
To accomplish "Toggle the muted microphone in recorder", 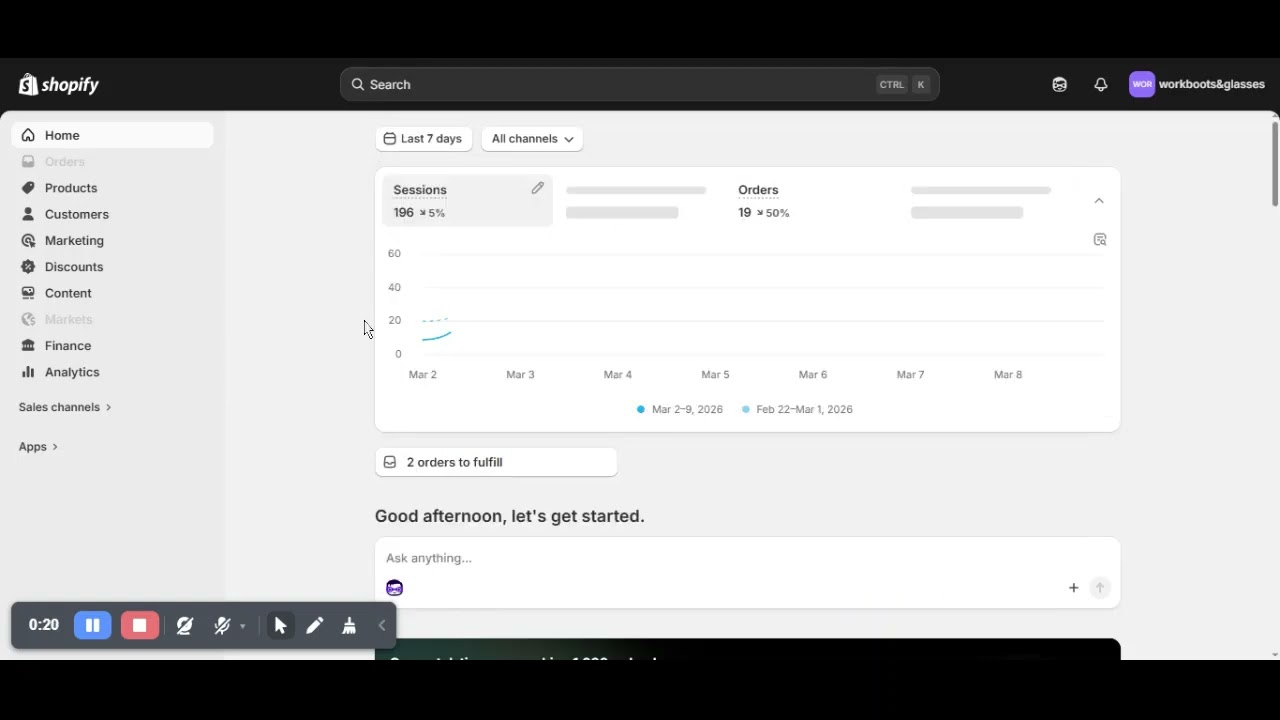I will [222, 626].
